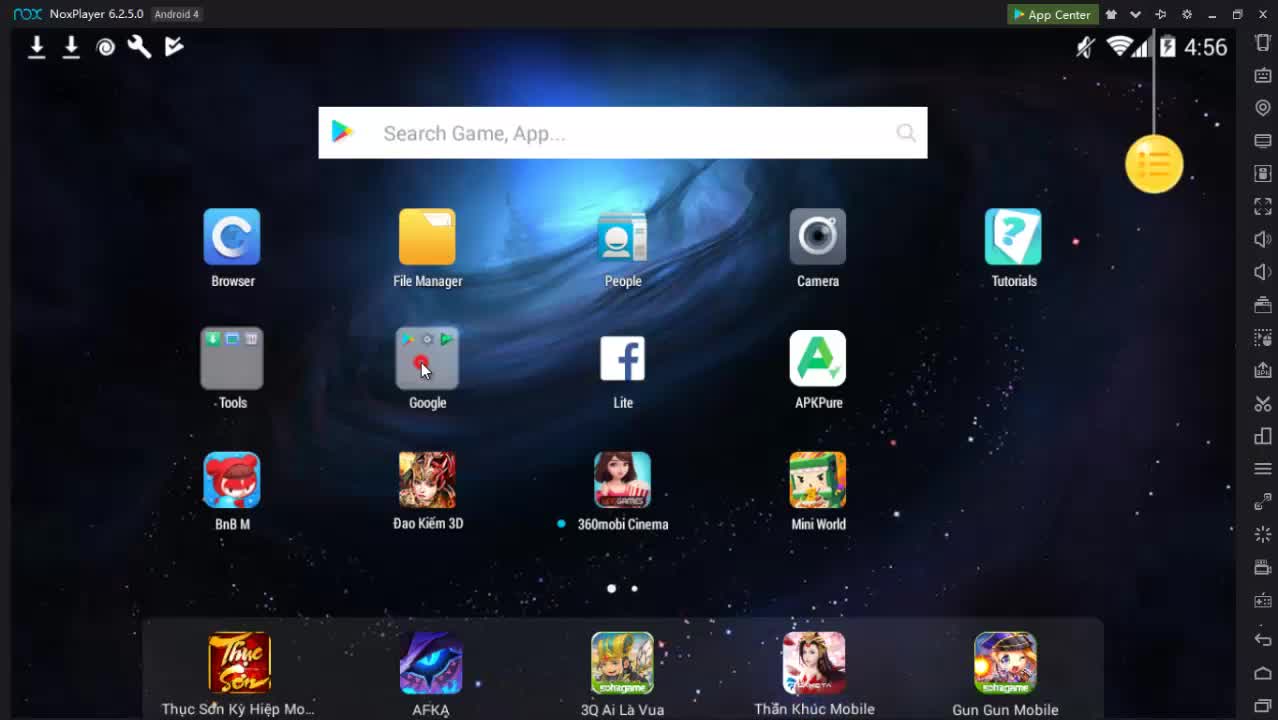Click the muted sound status icon
Image resolution: width=1278 pixels, height=720 pixels.
pos(1085,46)
